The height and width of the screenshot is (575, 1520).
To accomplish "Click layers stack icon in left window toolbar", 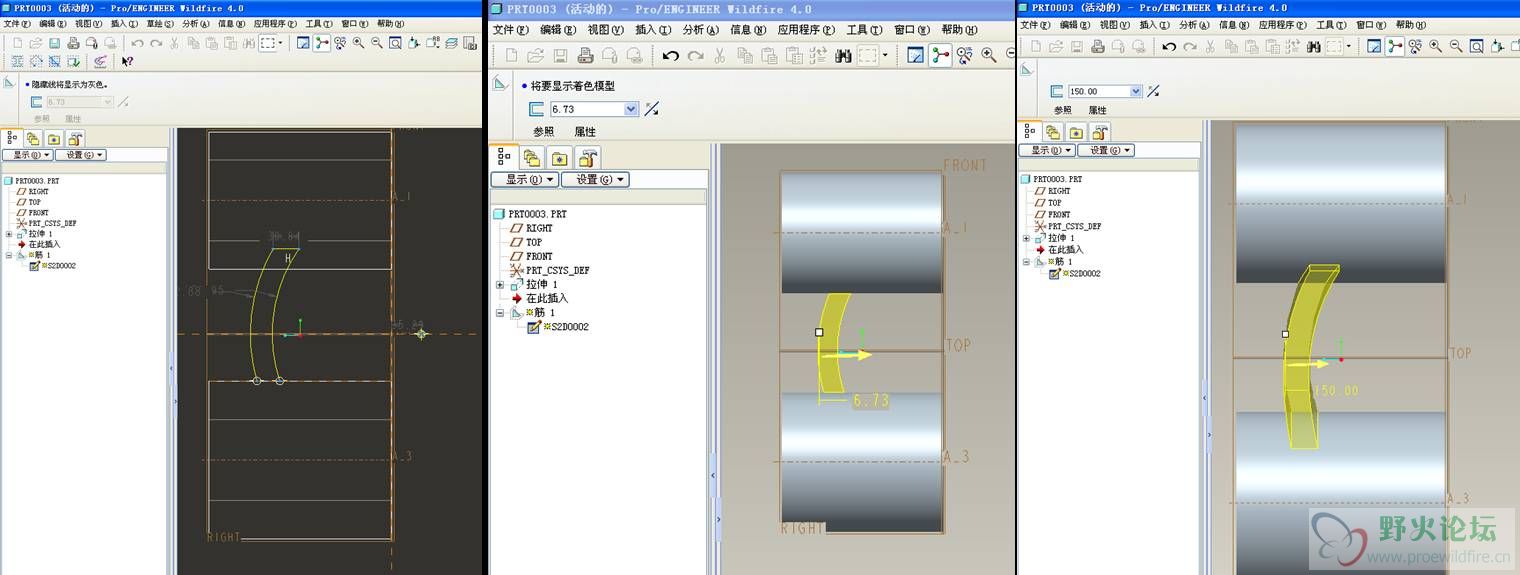I will 451,43.
